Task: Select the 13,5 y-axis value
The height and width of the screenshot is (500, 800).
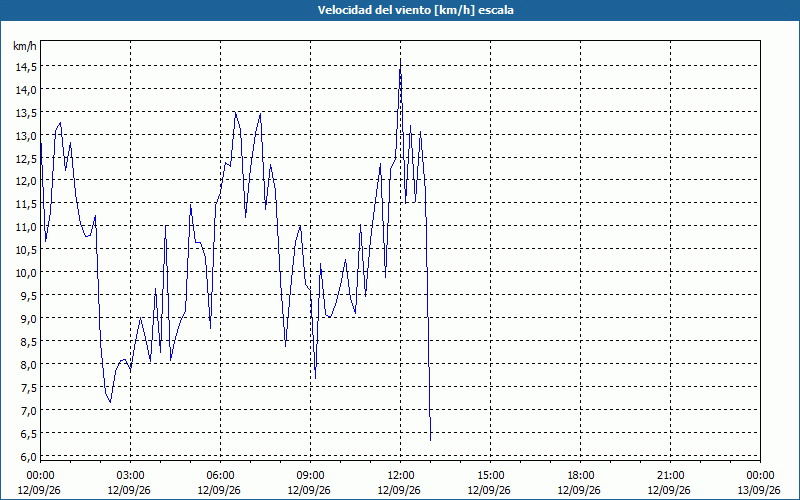Action: (25, 113)
